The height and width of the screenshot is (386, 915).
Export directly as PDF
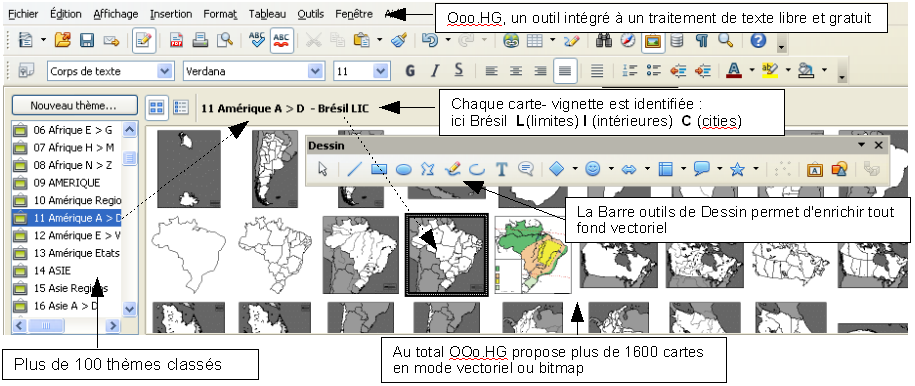pos(176,40)
